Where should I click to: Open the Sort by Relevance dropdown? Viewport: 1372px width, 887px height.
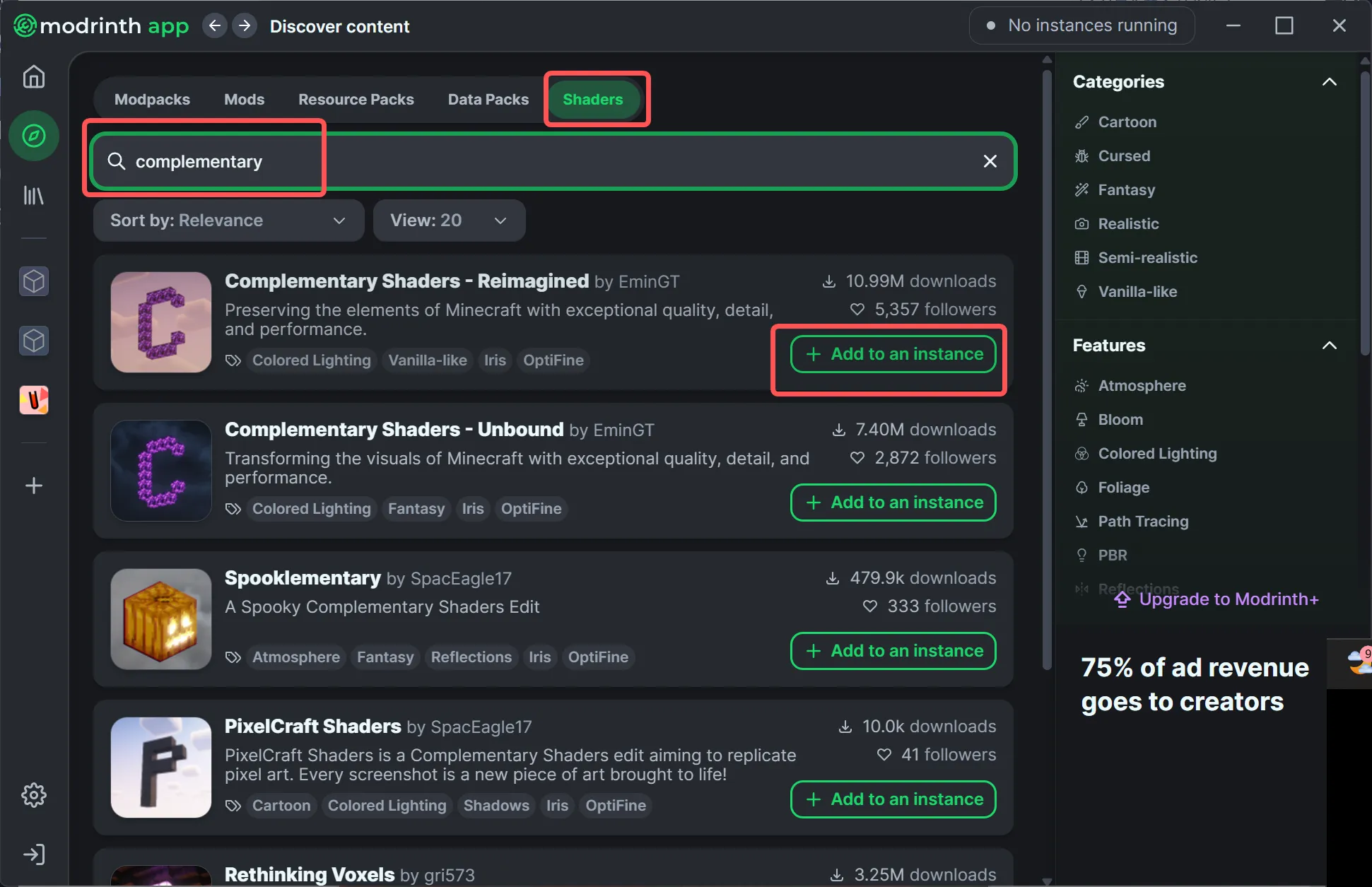228,221
